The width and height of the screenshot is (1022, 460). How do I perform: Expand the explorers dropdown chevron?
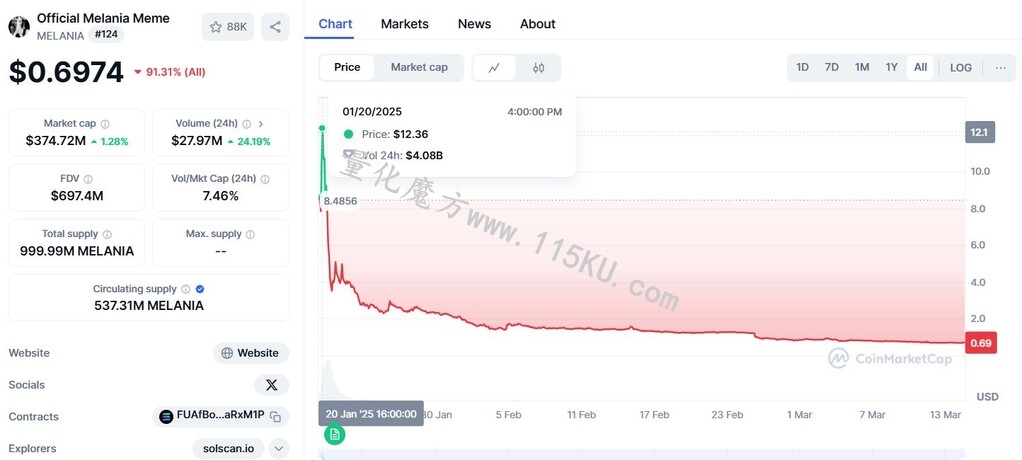click(278, 448)
